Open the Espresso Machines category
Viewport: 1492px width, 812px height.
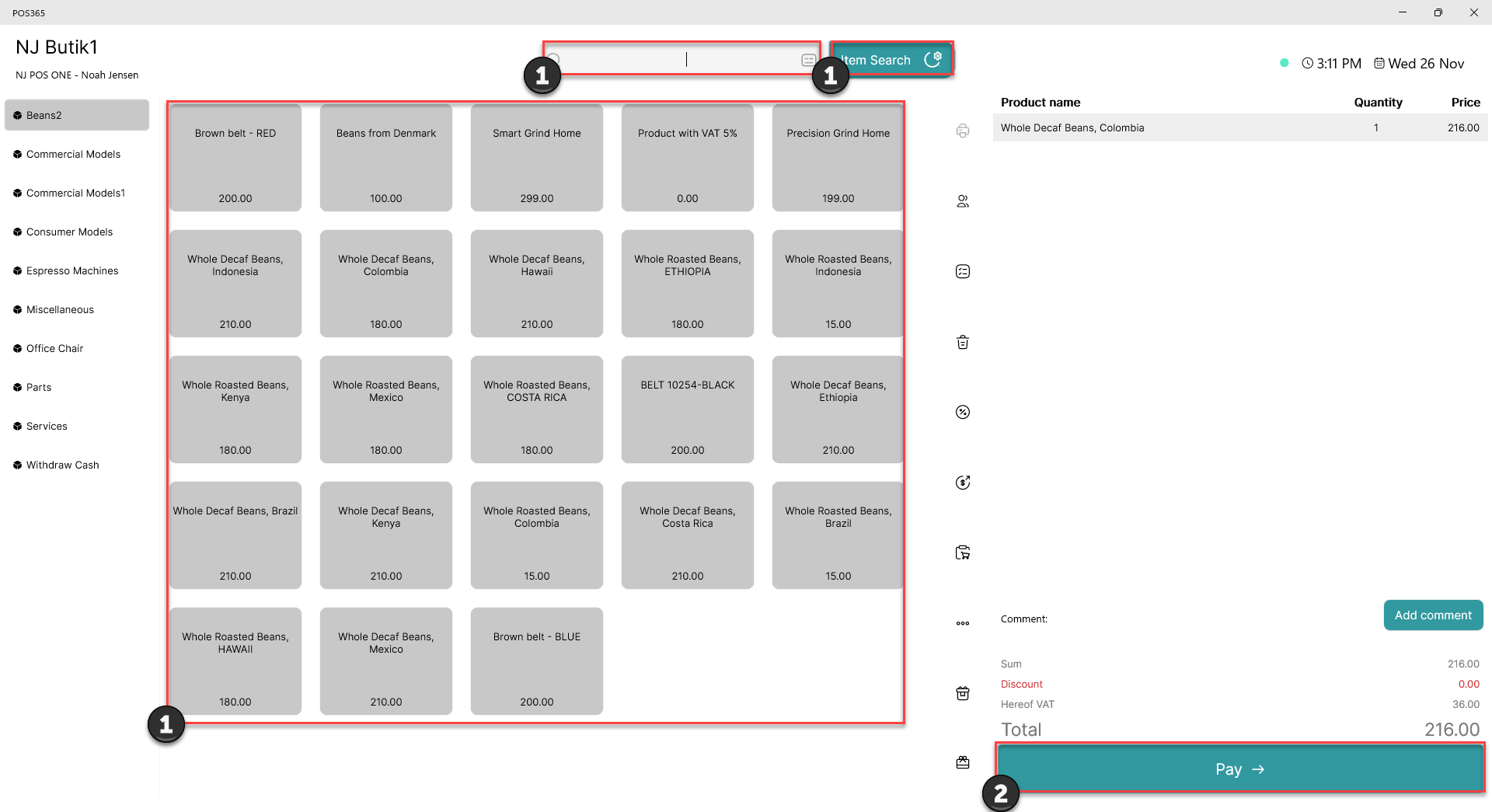point(77,270)
